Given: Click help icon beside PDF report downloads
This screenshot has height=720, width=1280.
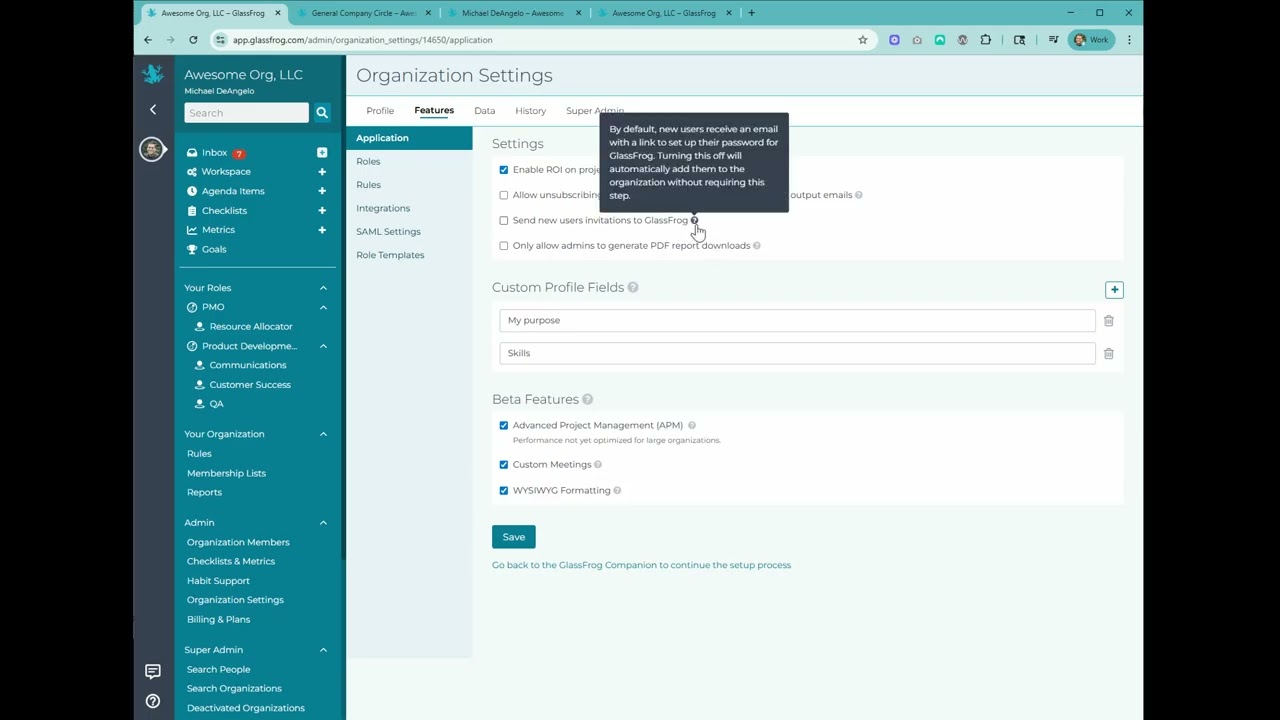Looking at the screenshot, I should (757, 246).
